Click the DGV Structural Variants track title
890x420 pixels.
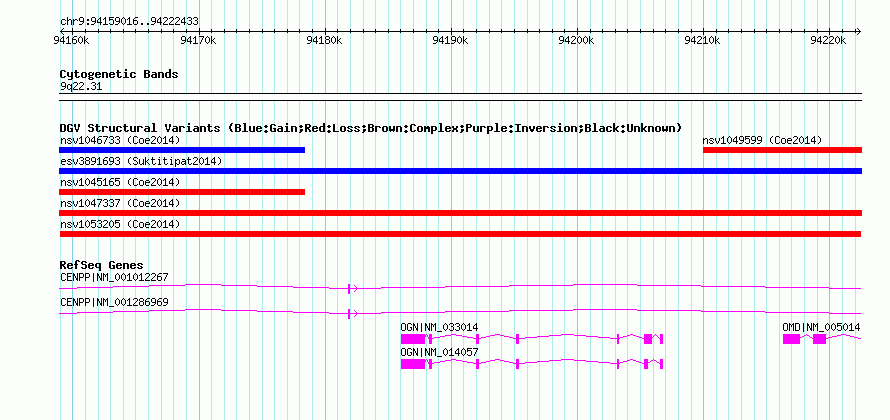[x=371, y=128]
